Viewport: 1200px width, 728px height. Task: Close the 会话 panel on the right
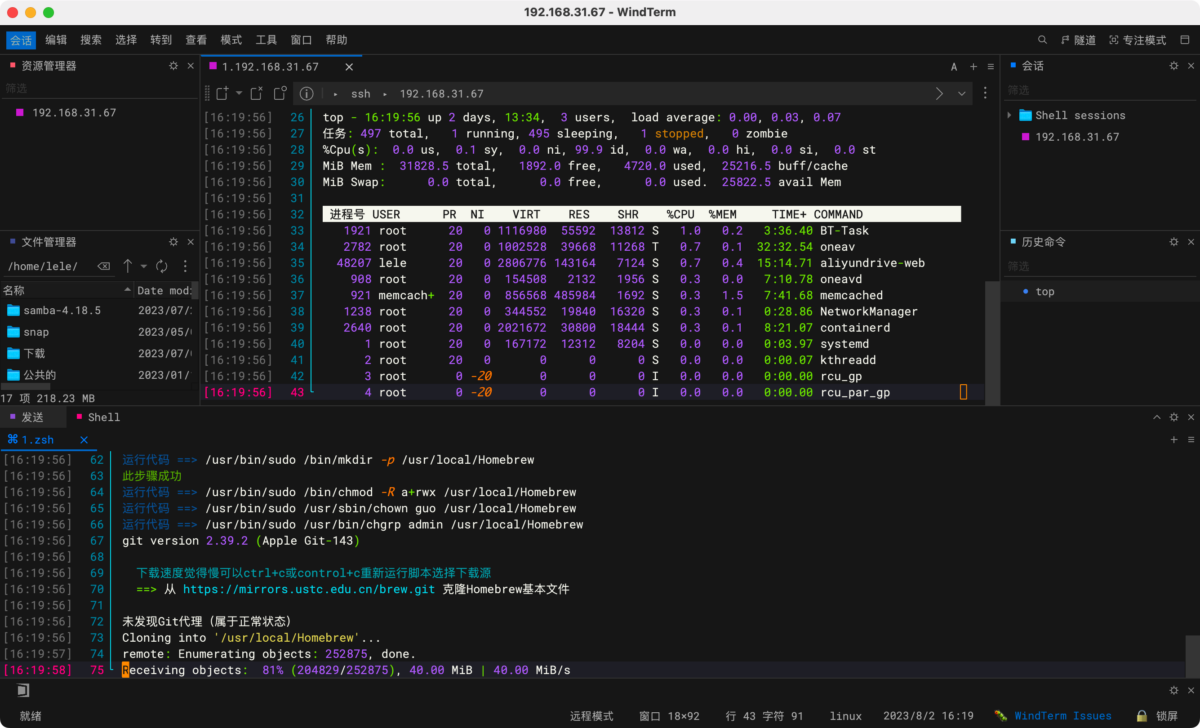point(1190,66)
